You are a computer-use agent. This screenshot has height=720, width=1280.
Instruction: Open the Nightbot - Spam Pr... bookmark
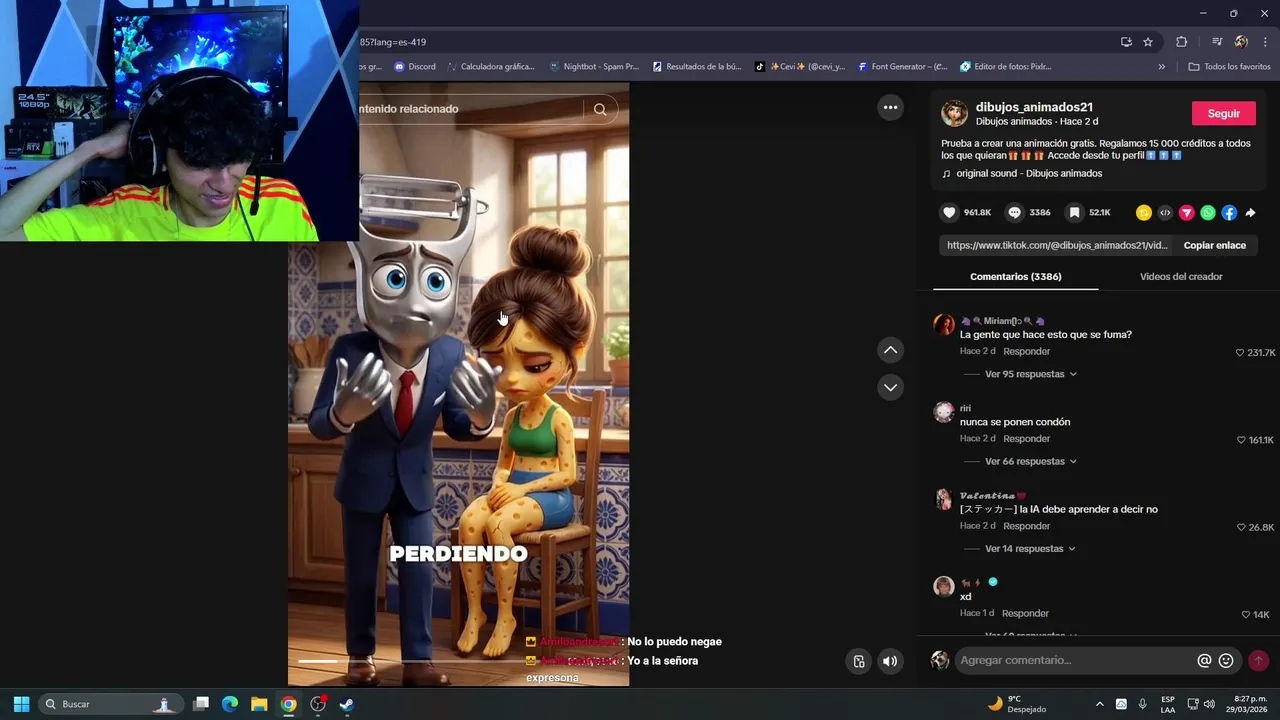coord(594,67)
